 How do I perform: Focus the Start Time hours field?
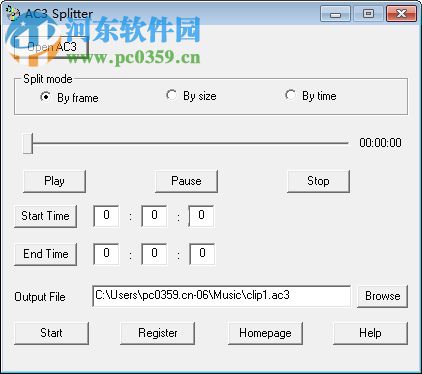click(106, 216)
